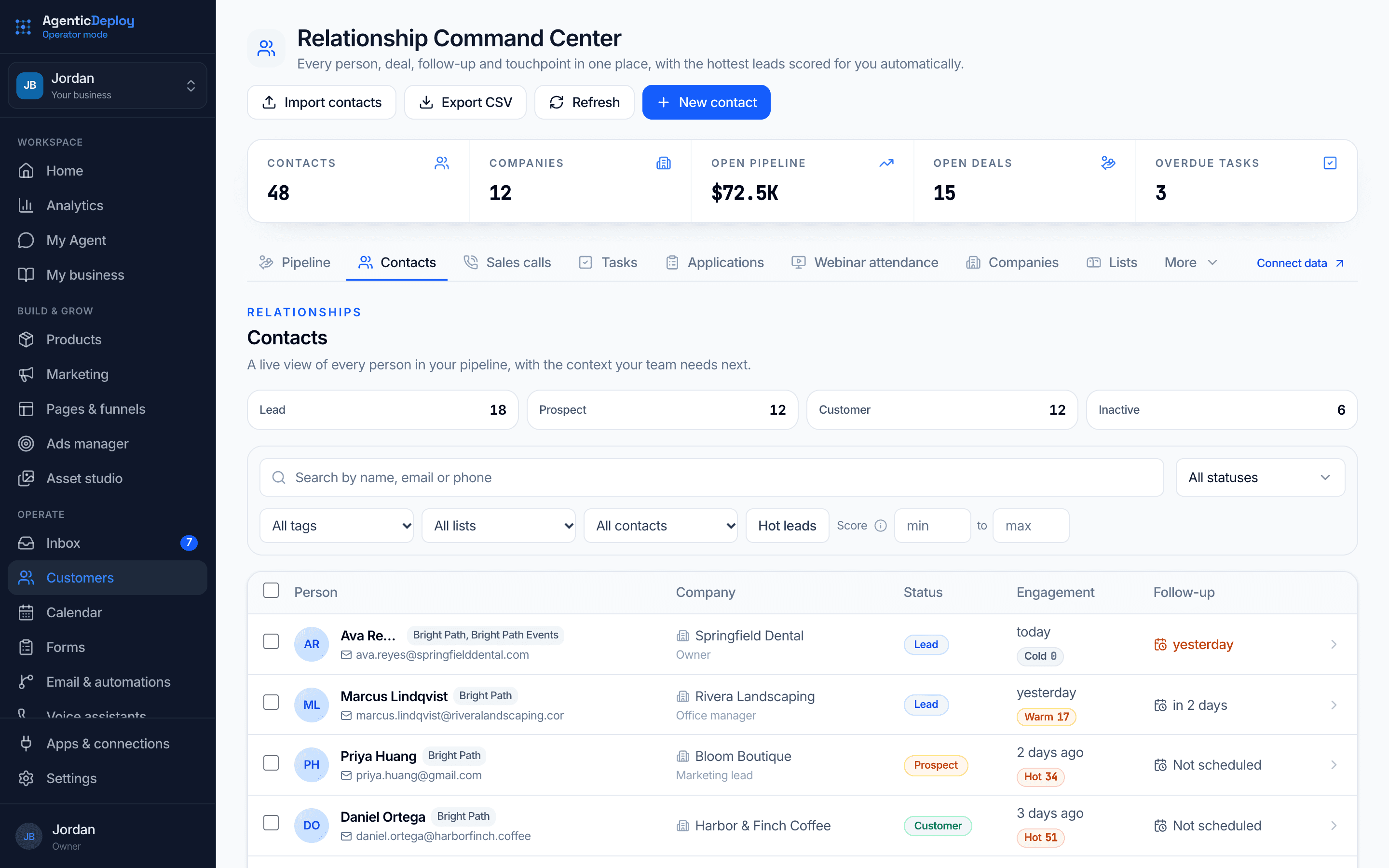The width and height of the screenshot is (1389, 868).
Task: Open the Settings gear item
Action: click(x=108, y=778)
